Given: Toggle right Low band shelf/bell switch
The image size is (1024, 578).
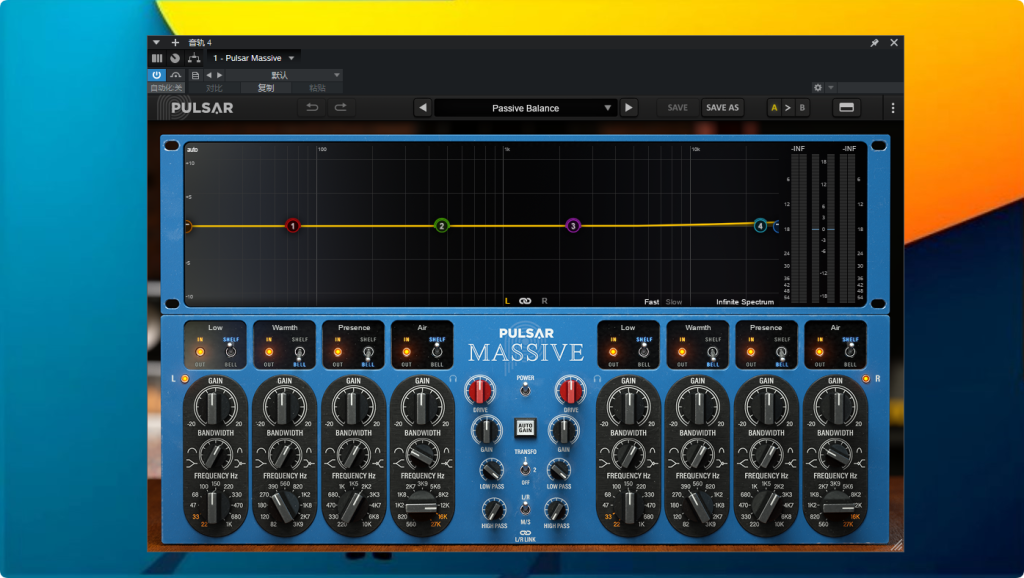Looking at the screenshot, I should click(x=644, y=352).
